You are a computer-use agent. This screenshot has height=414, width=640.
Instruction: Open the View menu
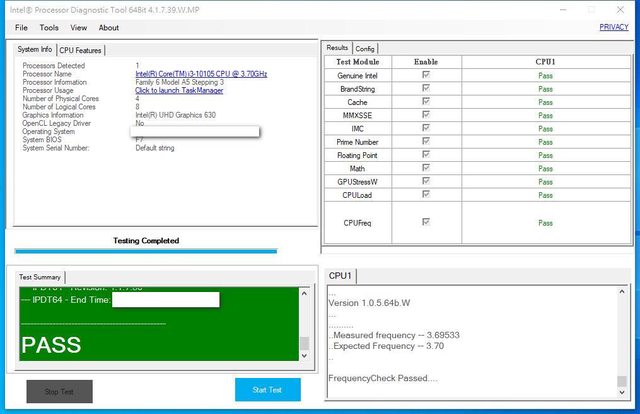point(78,28)
